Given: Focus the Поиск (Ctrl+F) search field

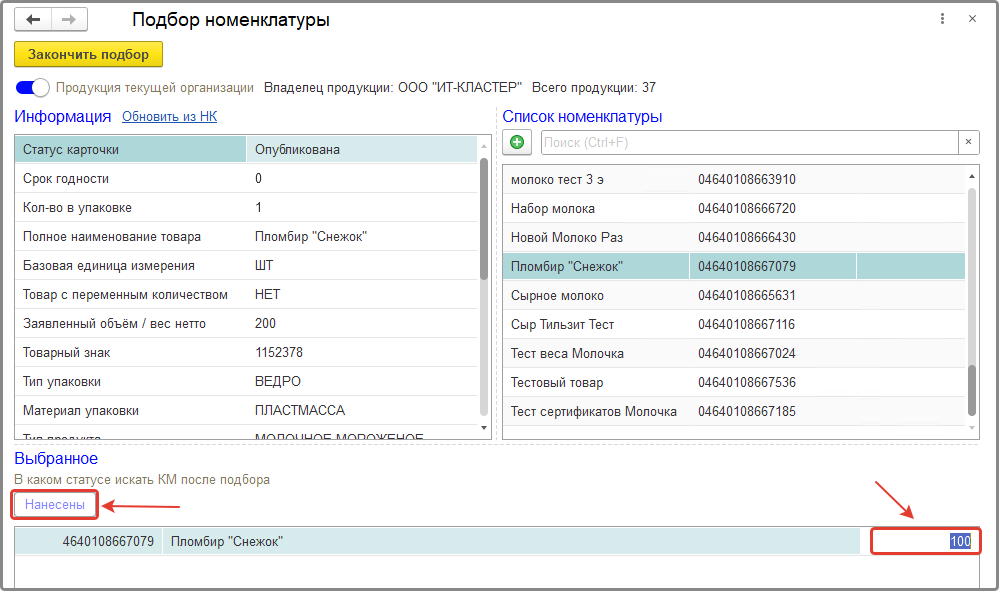Looking at the screenshot, I should coord(750,142).
